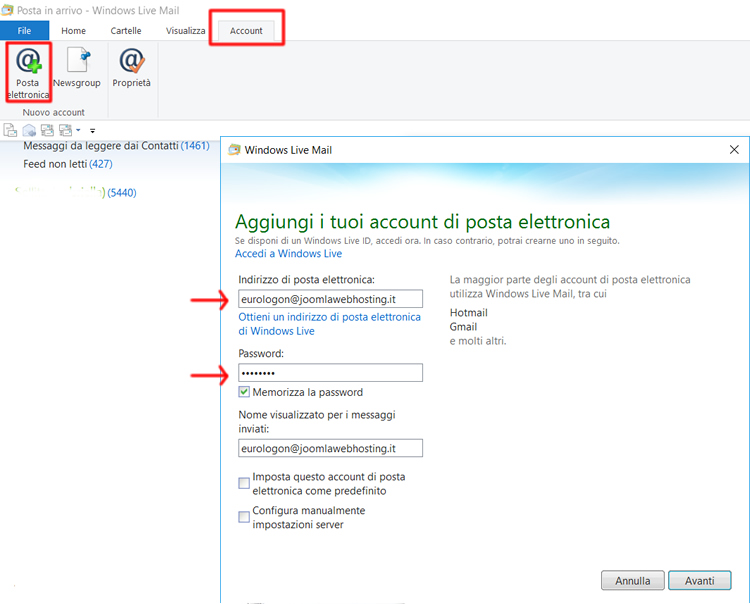Switch to the Home ribbon tab
The image size is (750, 604).
click(73, 30)
